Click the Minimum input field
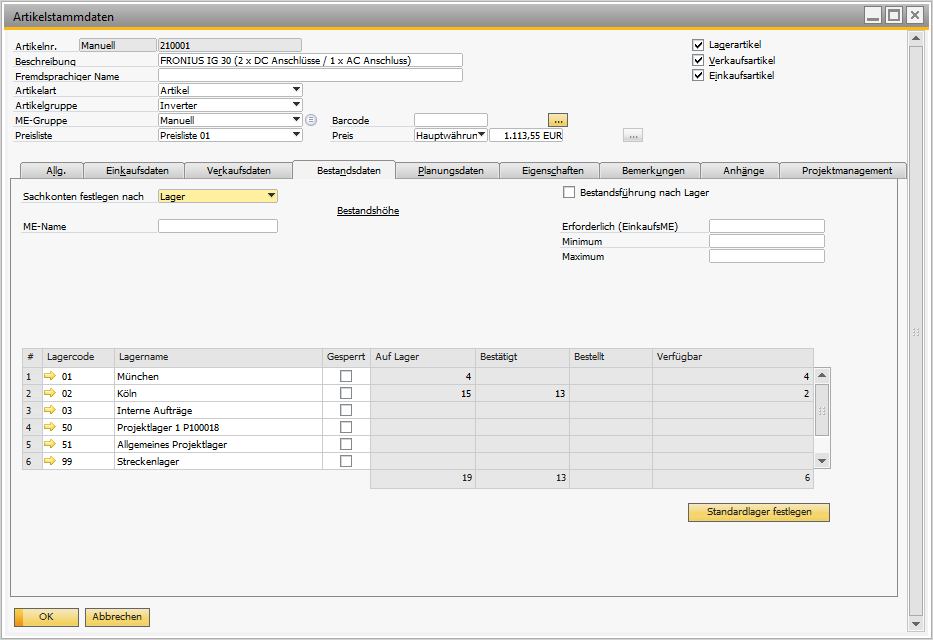Image resolution: width=933 pixels, height=640 pixels. (766, 241)
